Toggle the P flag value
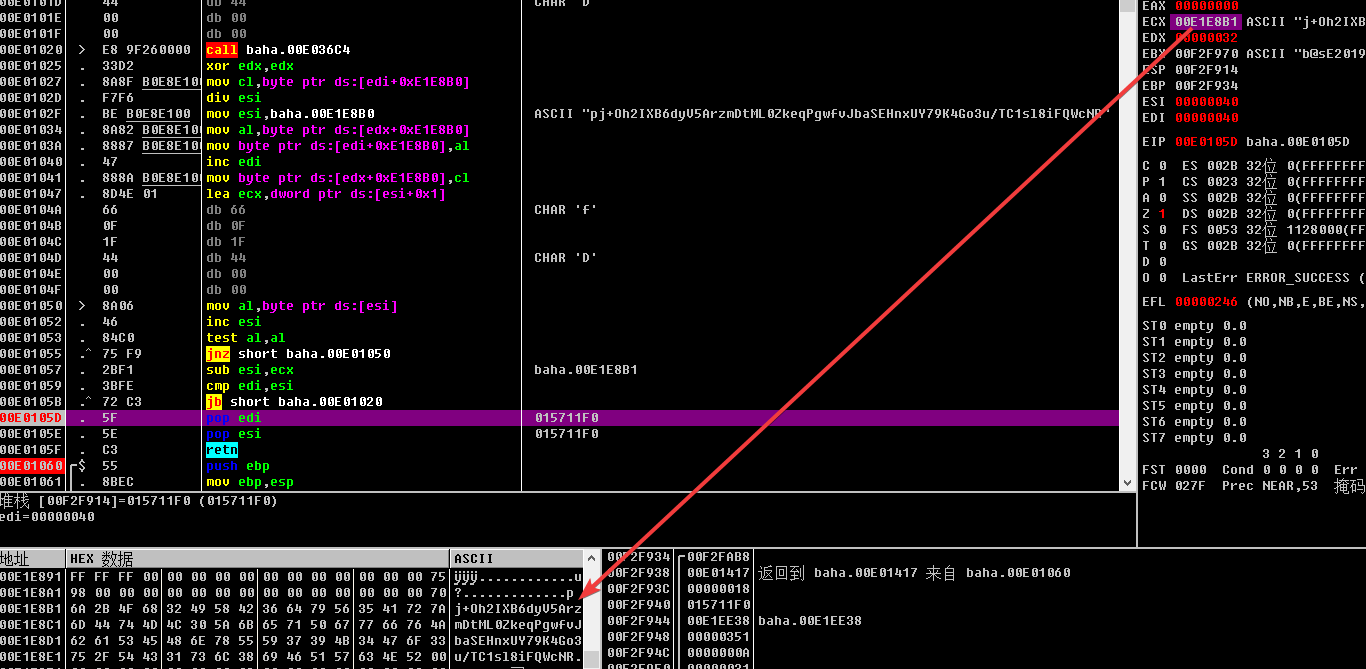The image size is (1366, 669). [1161, 181]
